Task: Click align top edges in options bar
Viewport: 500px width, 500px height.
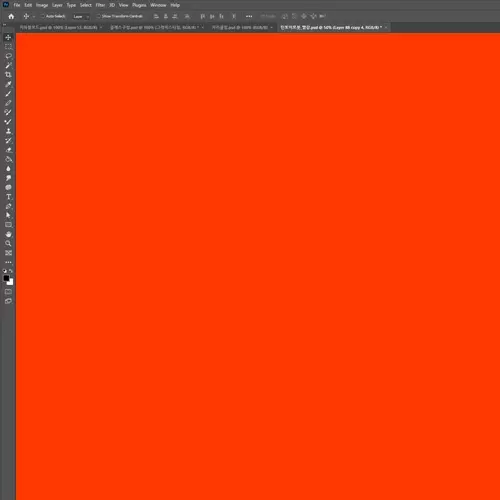Action: click(203, 16)
